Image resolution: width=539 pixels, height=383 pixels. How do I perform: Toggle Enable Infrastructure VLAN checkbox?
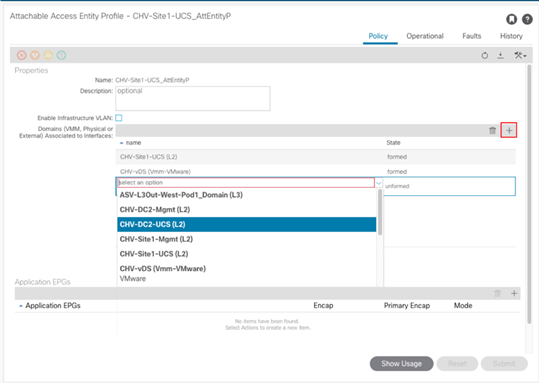coord(119,118)
